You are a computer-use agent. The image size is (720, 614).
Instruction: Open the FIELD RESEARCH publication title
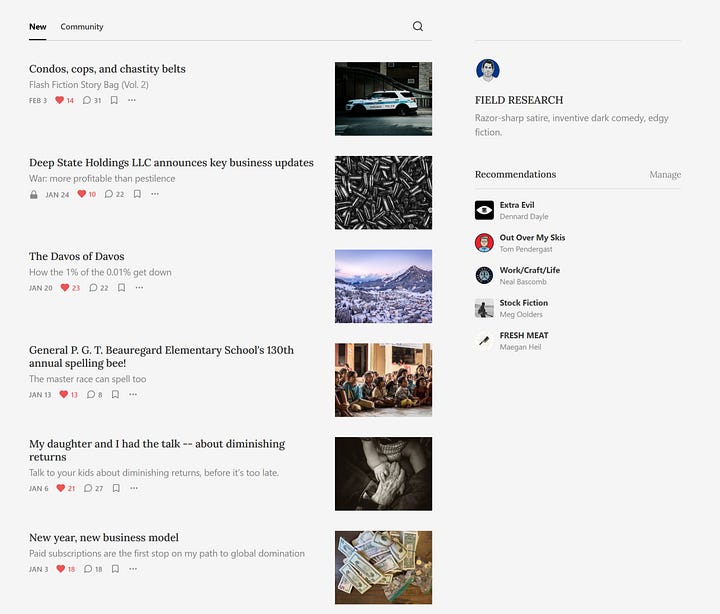point(519,100)
